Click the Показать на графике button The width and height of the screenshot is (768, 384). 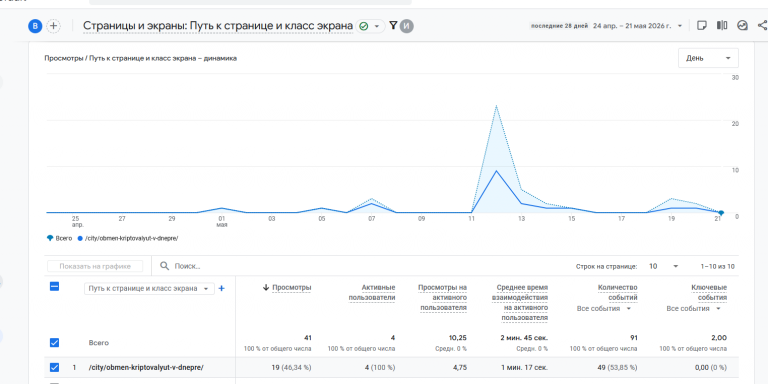pos(95,266)
